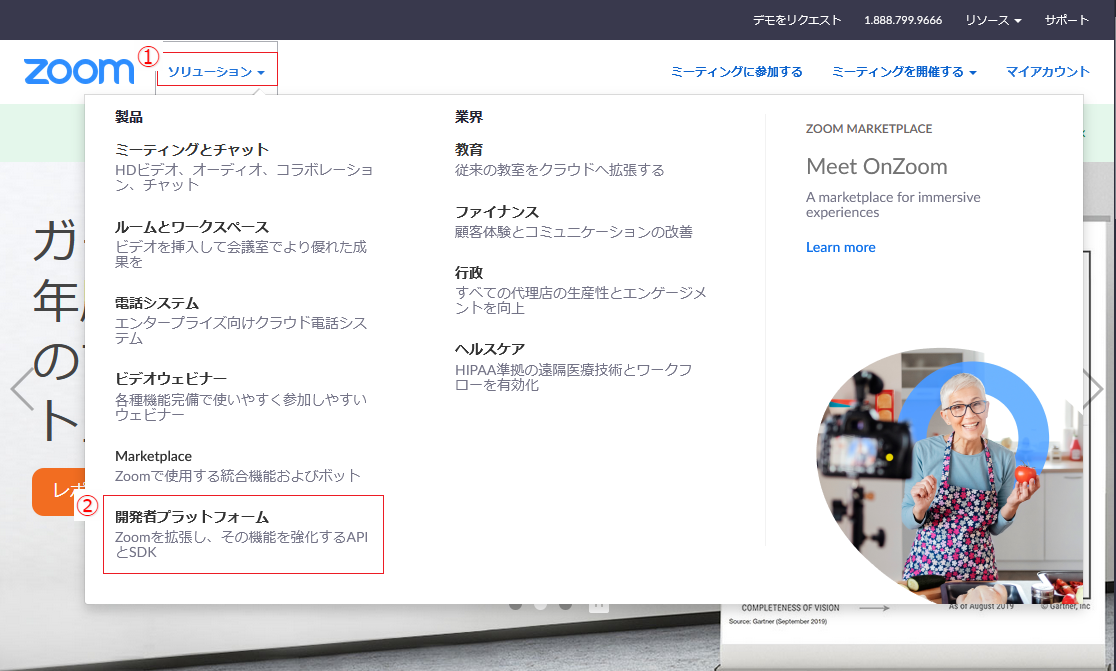Open マイアカウント
Image resolution: width=1116 pixels, height=671 pixels.
coord(1047,72)
